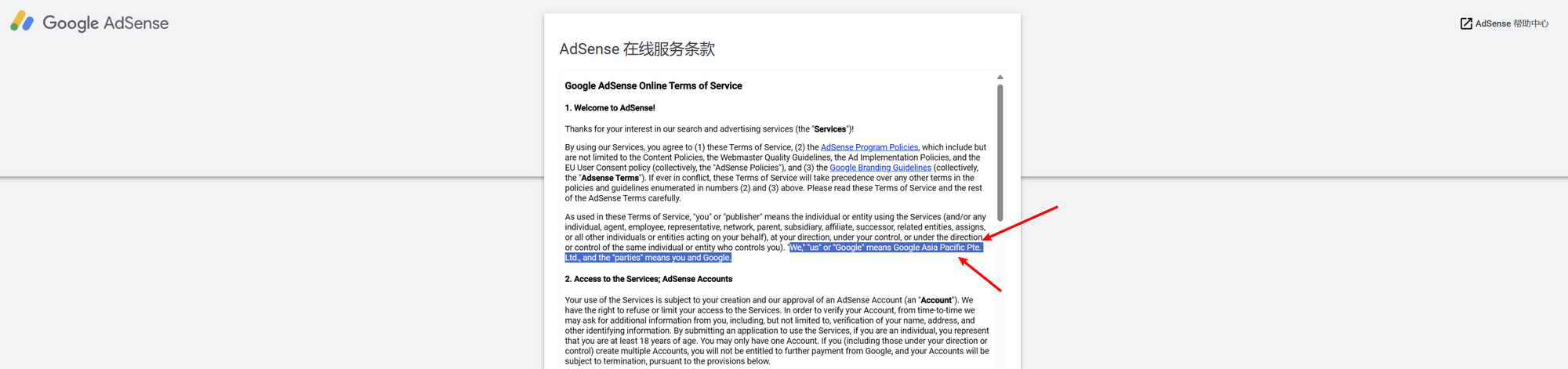Click the Google AdSense wordmark text

coord(105,24)
